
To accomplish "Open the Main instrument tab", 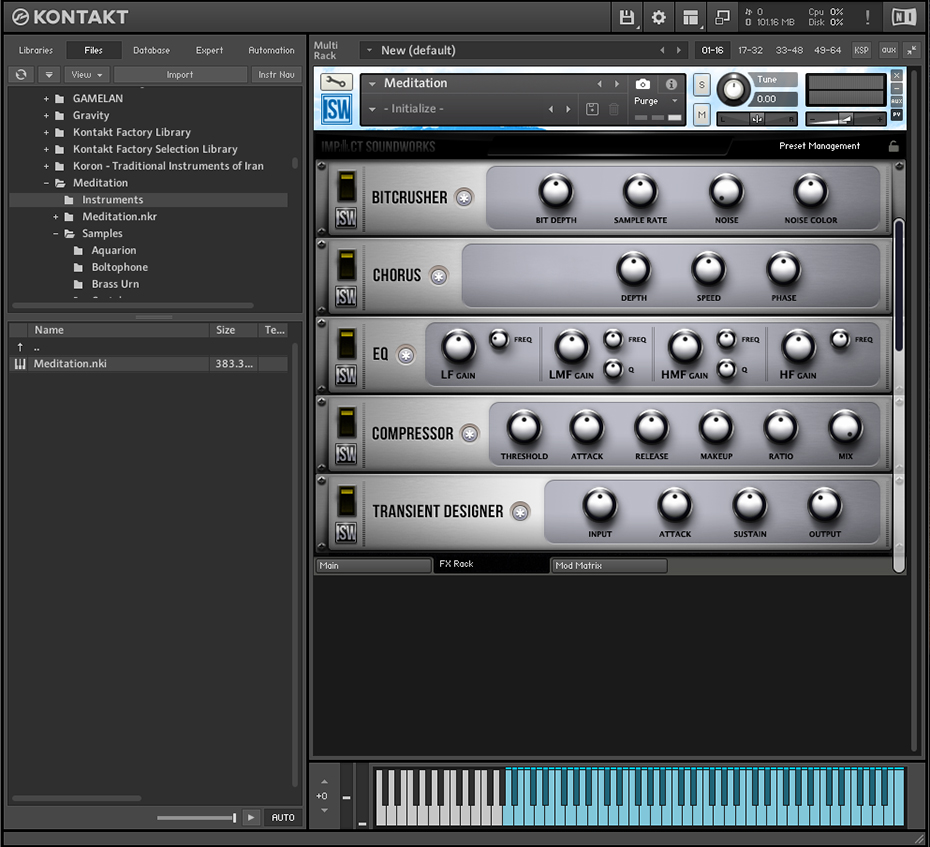I will coord(373,565).
